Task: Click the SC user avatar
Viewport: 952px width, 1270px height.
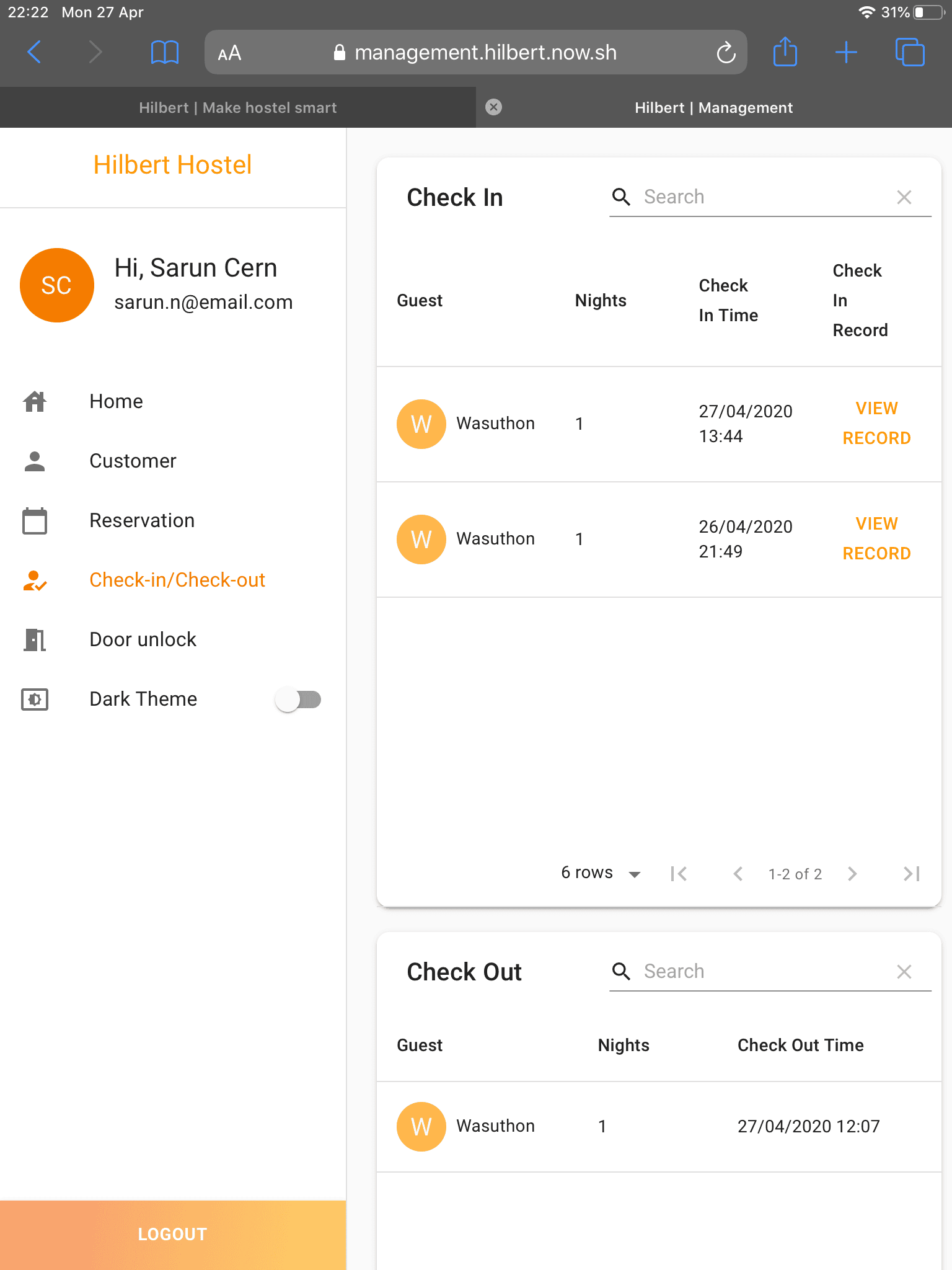Action: click(x=57, y=285)
